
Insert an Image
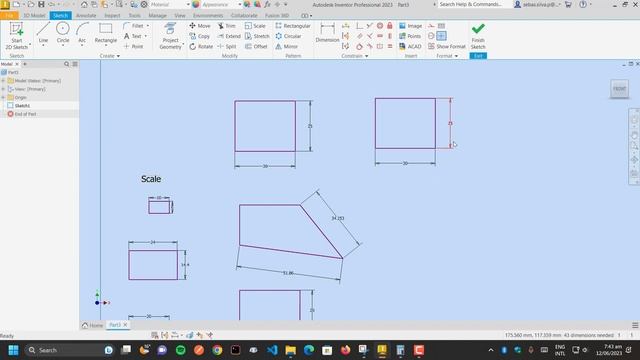point(411,26)
